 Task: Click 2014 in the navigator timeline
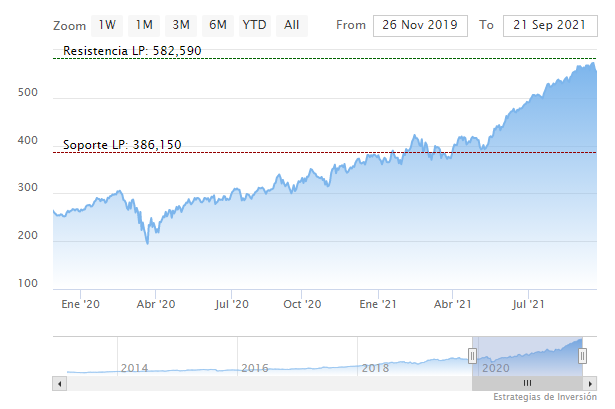[x=134, y=368]
